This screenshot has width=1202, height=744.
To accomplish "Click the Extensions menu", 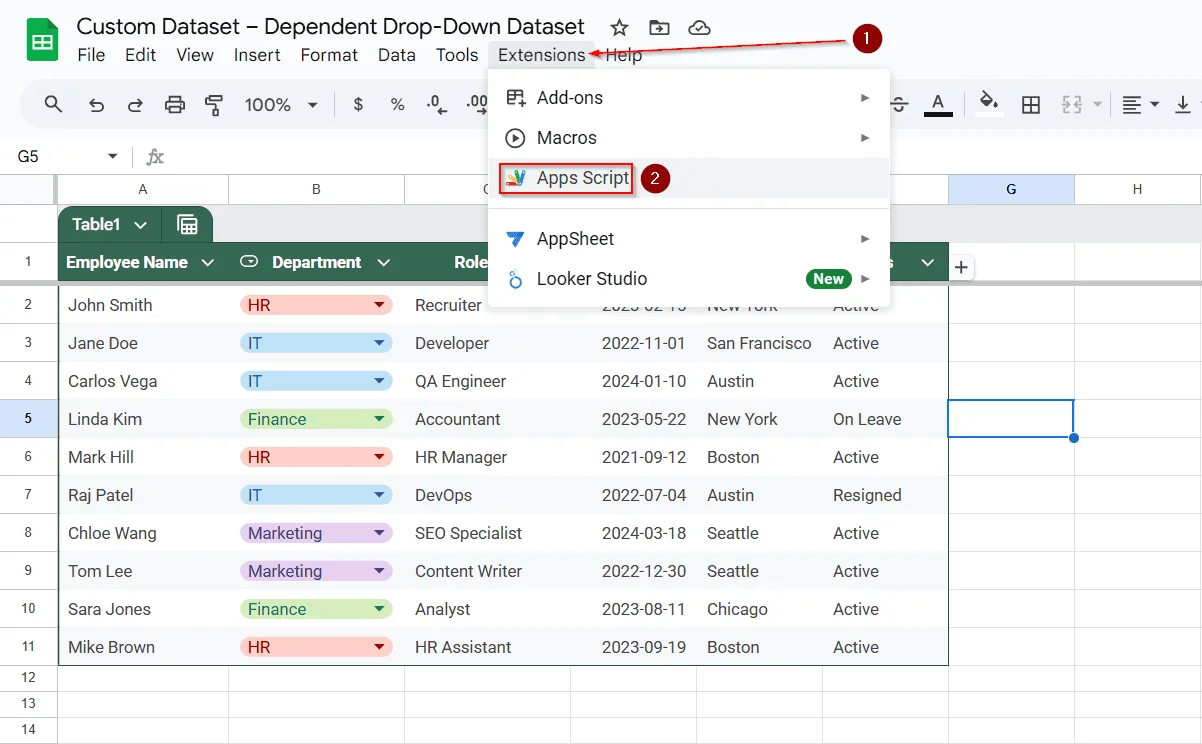I will (x=542, y=55).
